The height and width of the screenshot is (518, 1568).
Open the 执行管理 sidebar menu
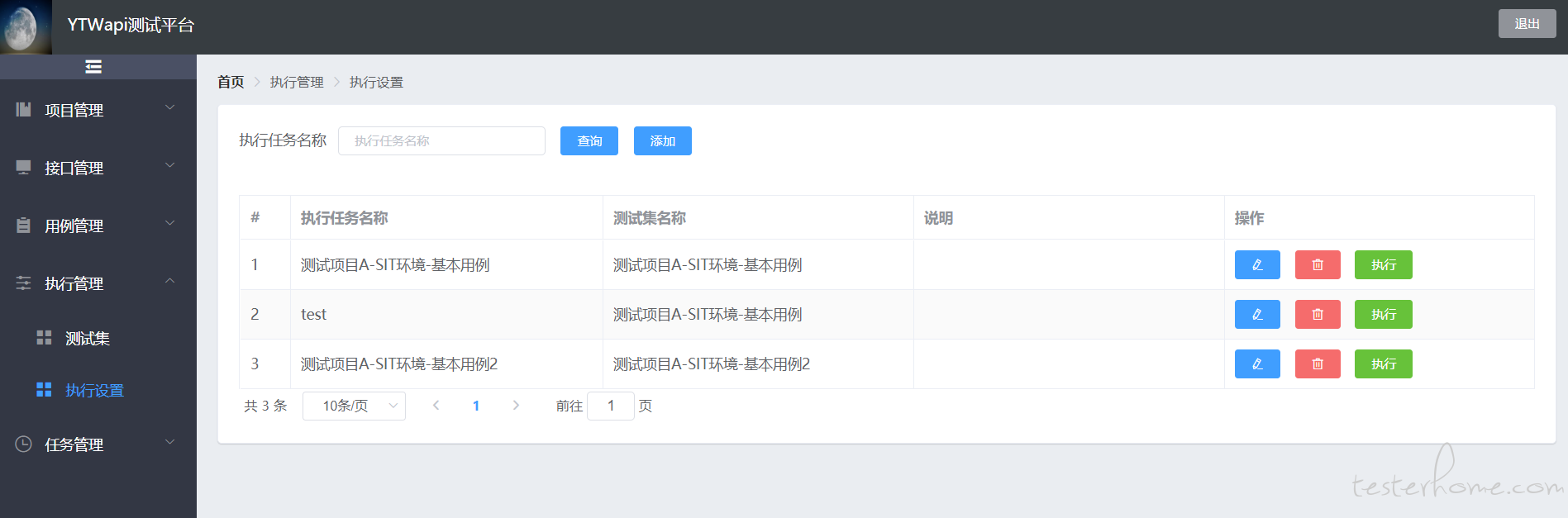(x=98, y=283)
